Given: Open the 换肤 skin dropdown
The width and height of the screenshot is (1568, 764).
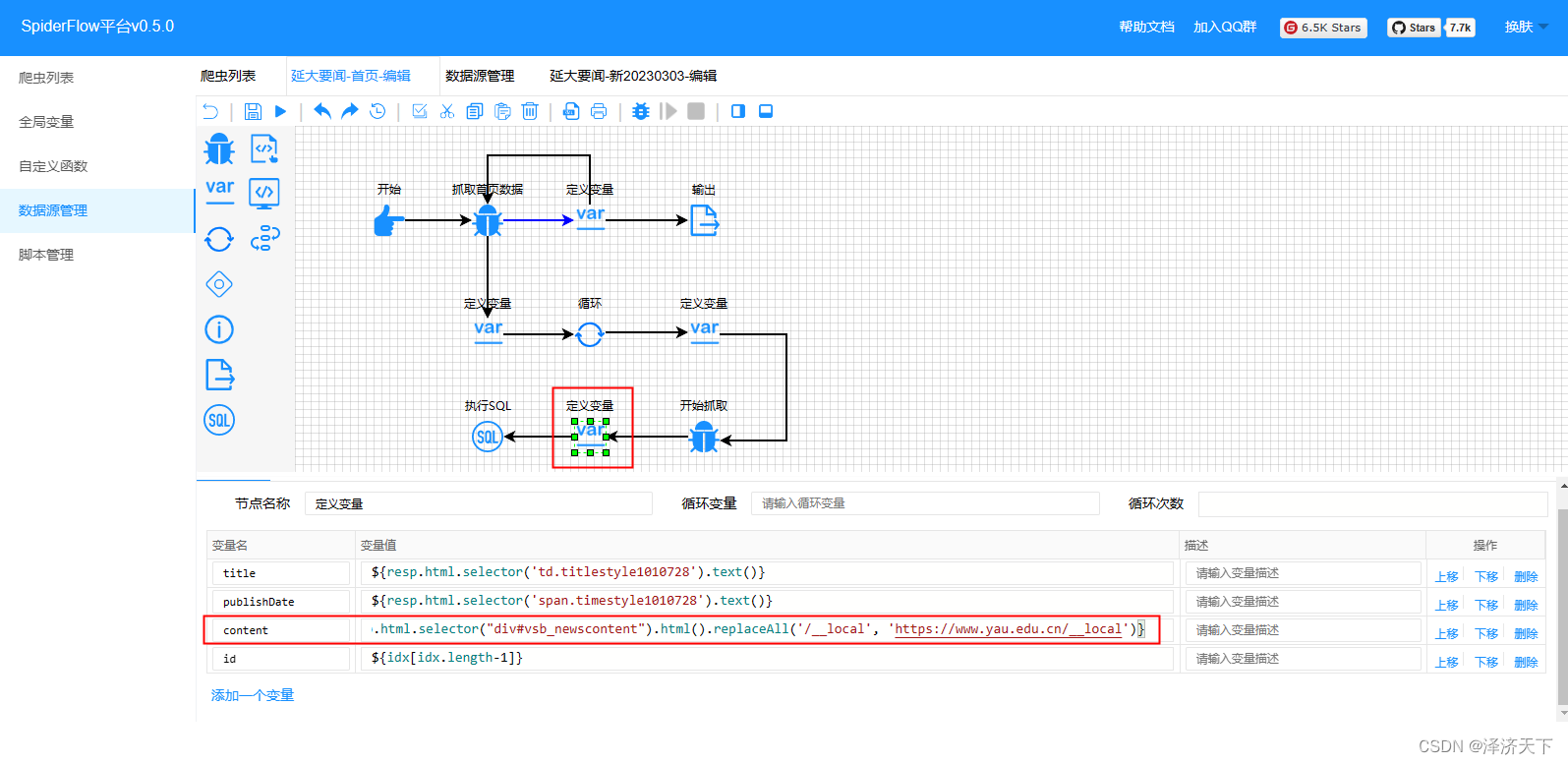Looking at the screenshot, I should (1526, 27).
